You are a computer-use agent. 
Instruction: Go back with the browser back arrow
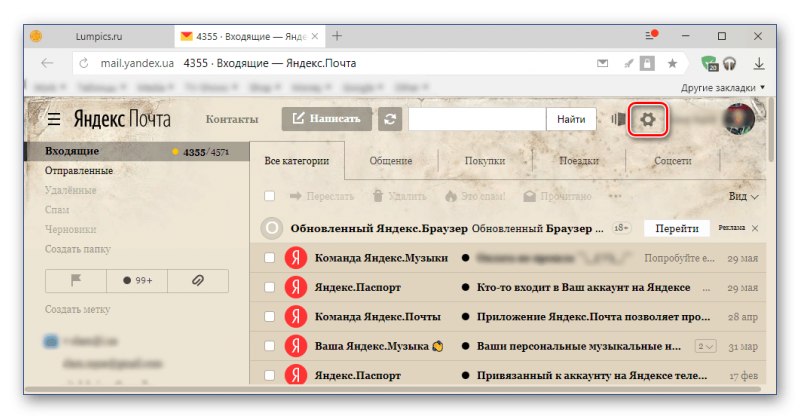pos(47,63)
